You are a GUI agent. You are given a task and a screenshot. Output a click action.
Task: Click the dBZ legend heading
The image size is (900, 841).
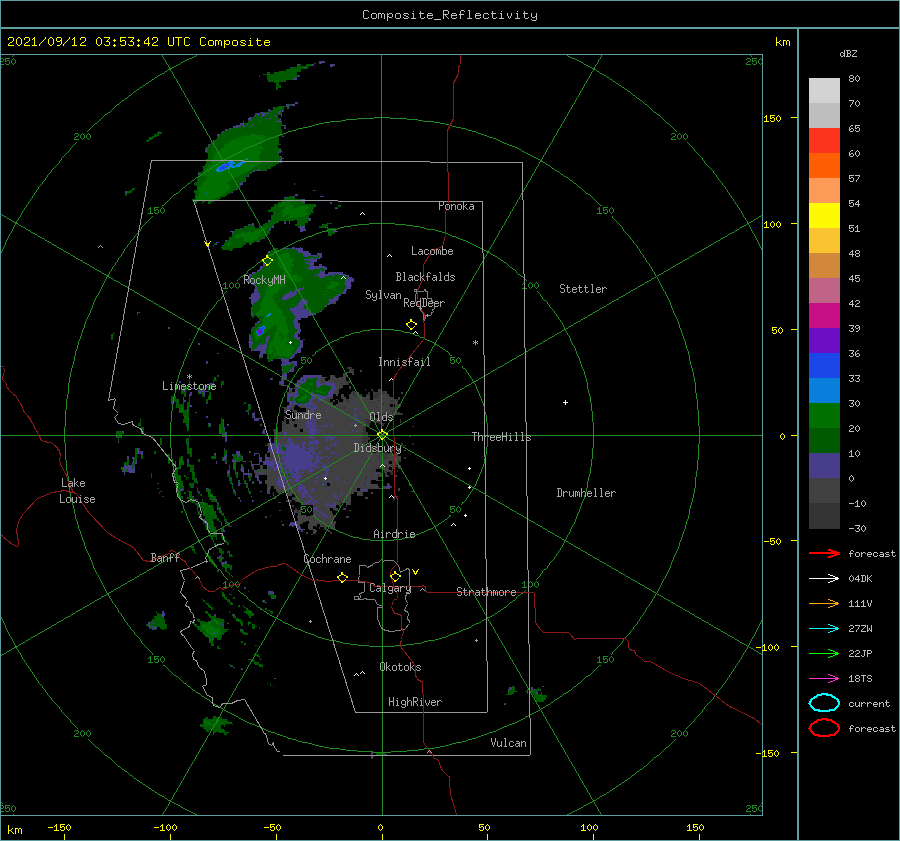[x=848, y=54]
